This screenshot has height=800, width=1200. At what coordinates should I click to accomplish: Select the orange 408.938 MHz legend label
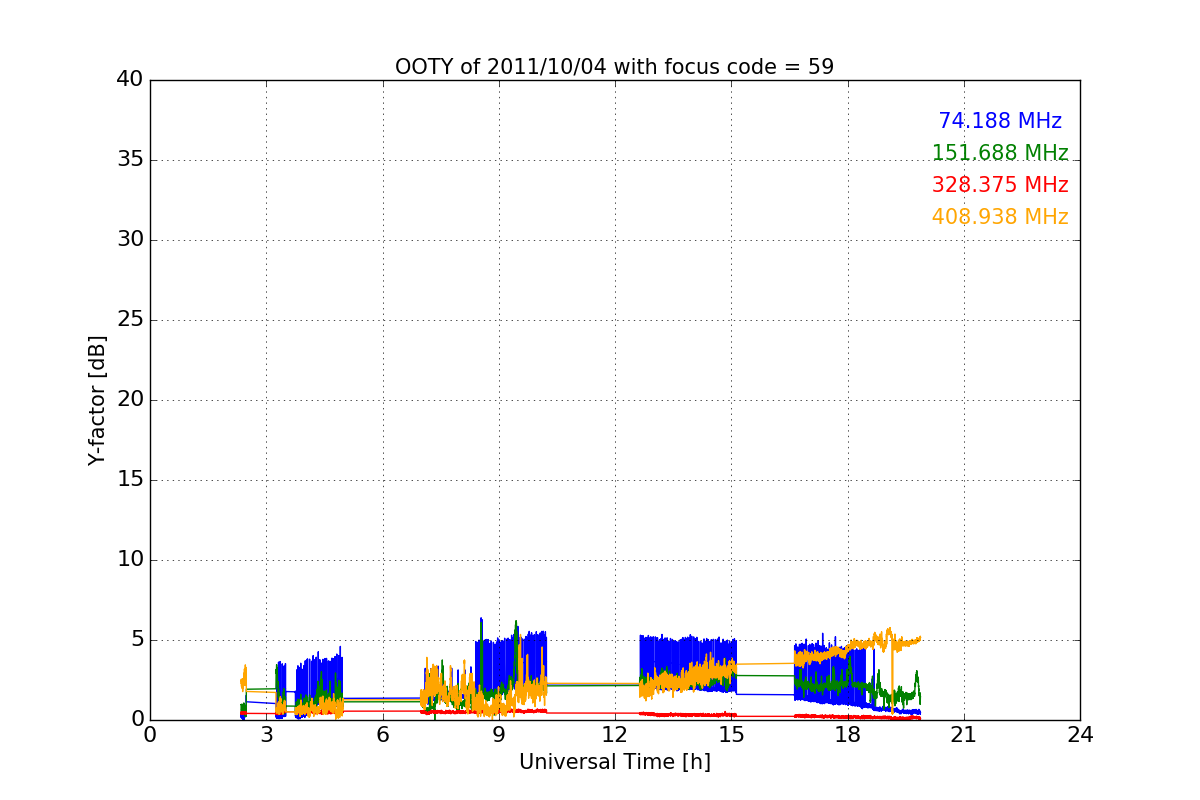click(x=1000, y=217)
